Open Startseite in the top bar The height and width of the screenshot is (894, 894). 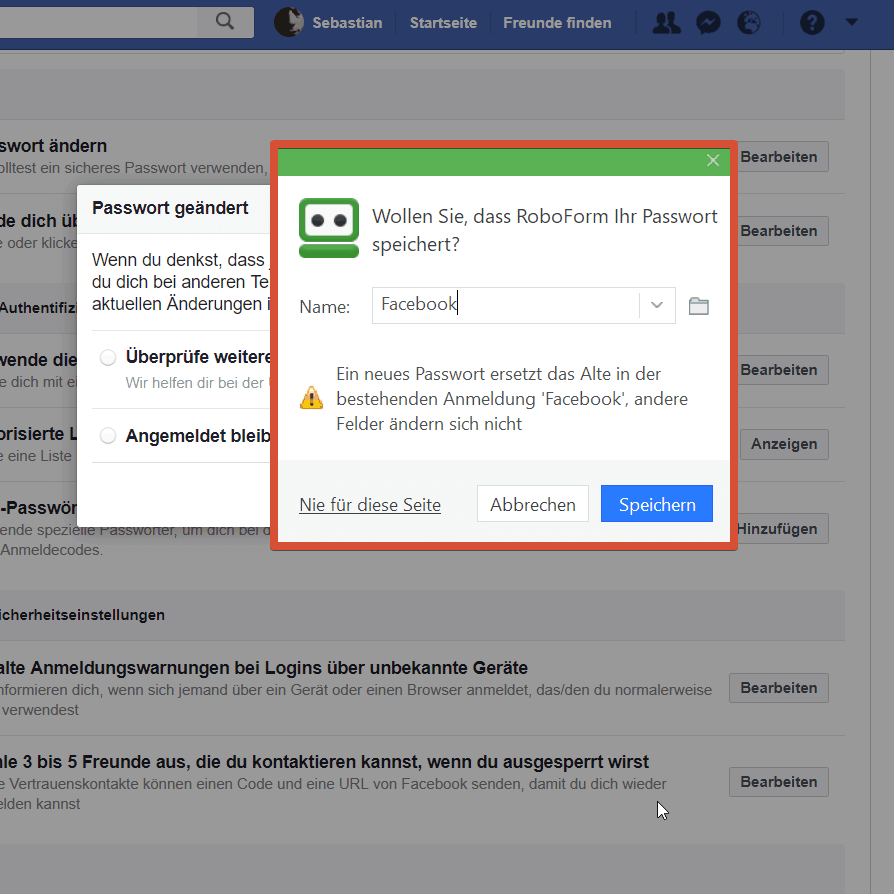tap(443, 23)
